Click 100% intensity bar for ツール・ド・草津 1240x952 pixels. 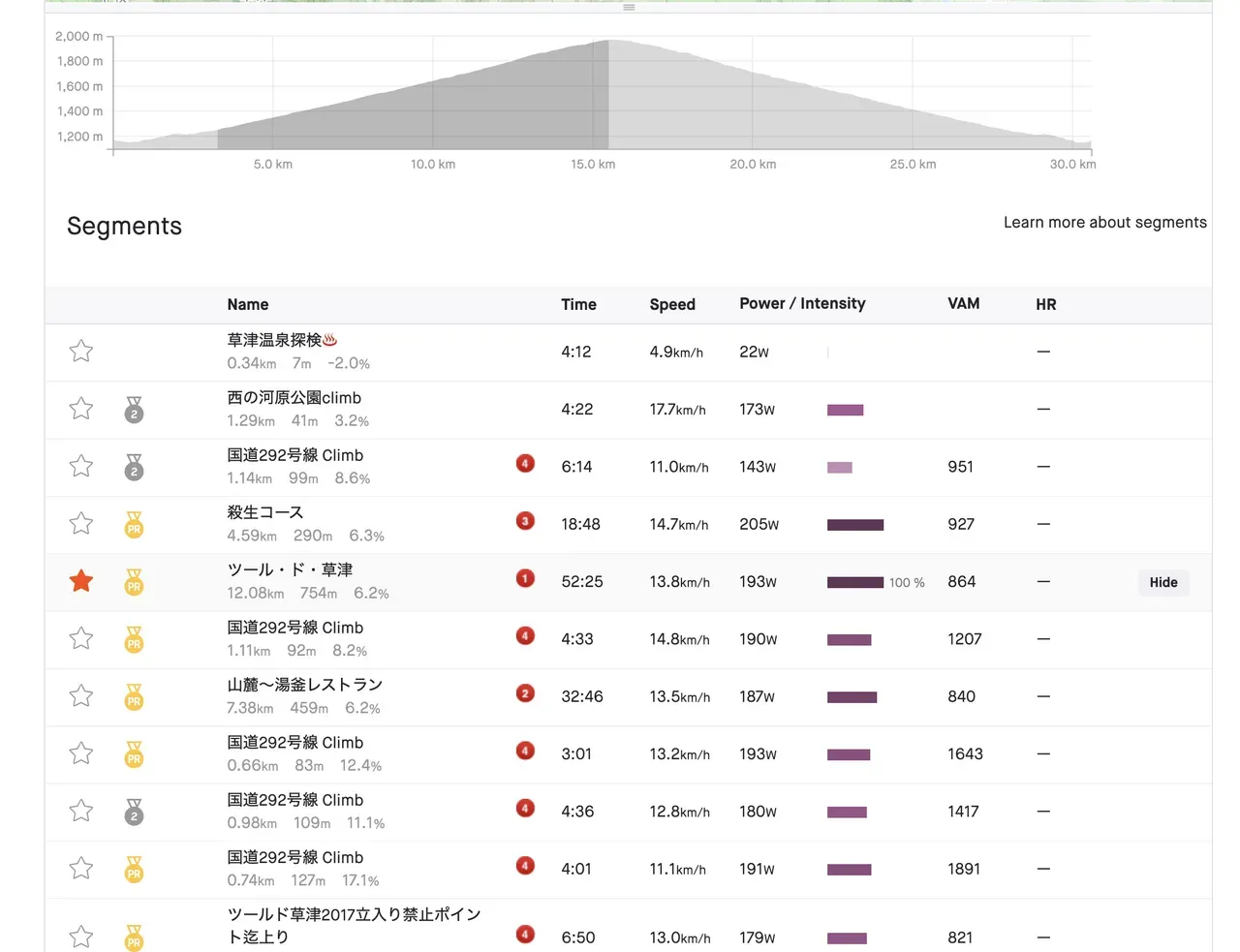click(x=855, y=582)
